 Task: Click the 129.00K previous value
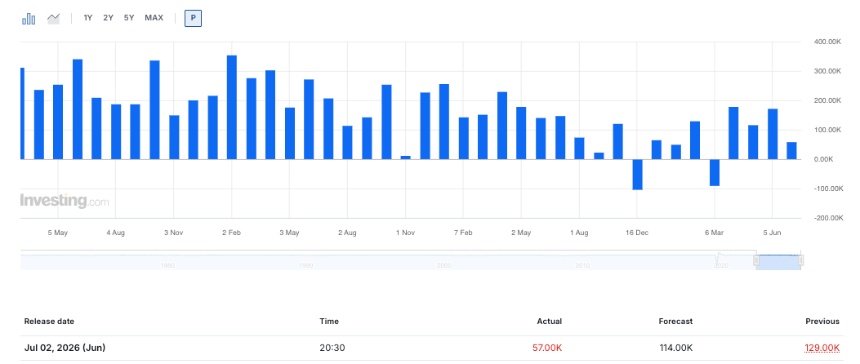pyautogui.click(x=822, y=348)
